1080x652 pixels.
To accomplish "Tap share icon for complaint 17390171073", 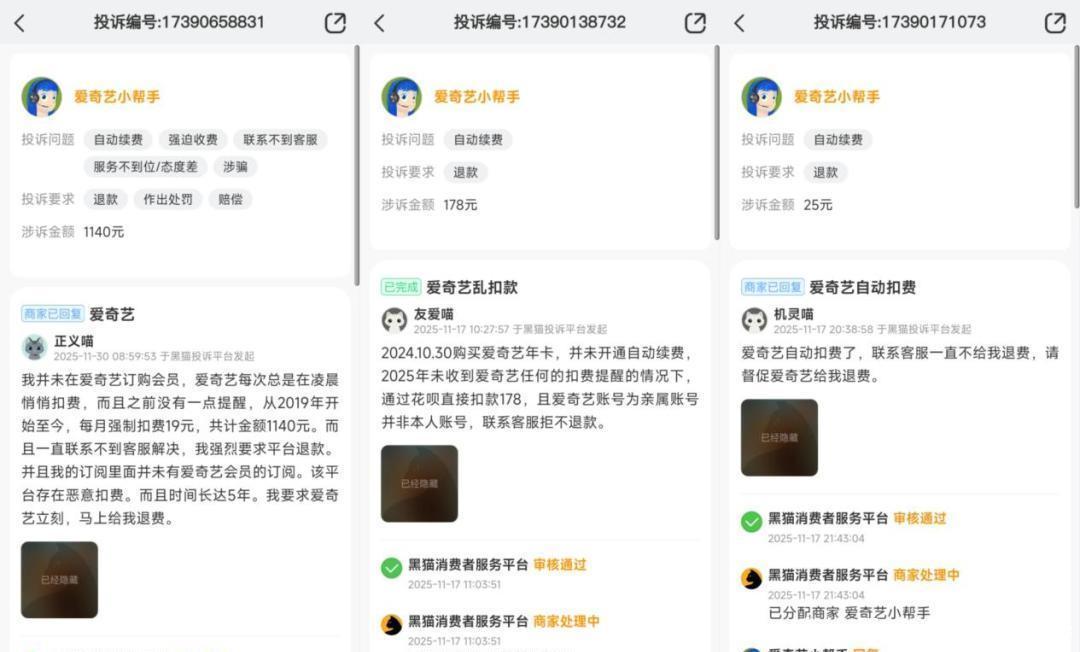I will pyautogui.click(x=1055, y=23).
